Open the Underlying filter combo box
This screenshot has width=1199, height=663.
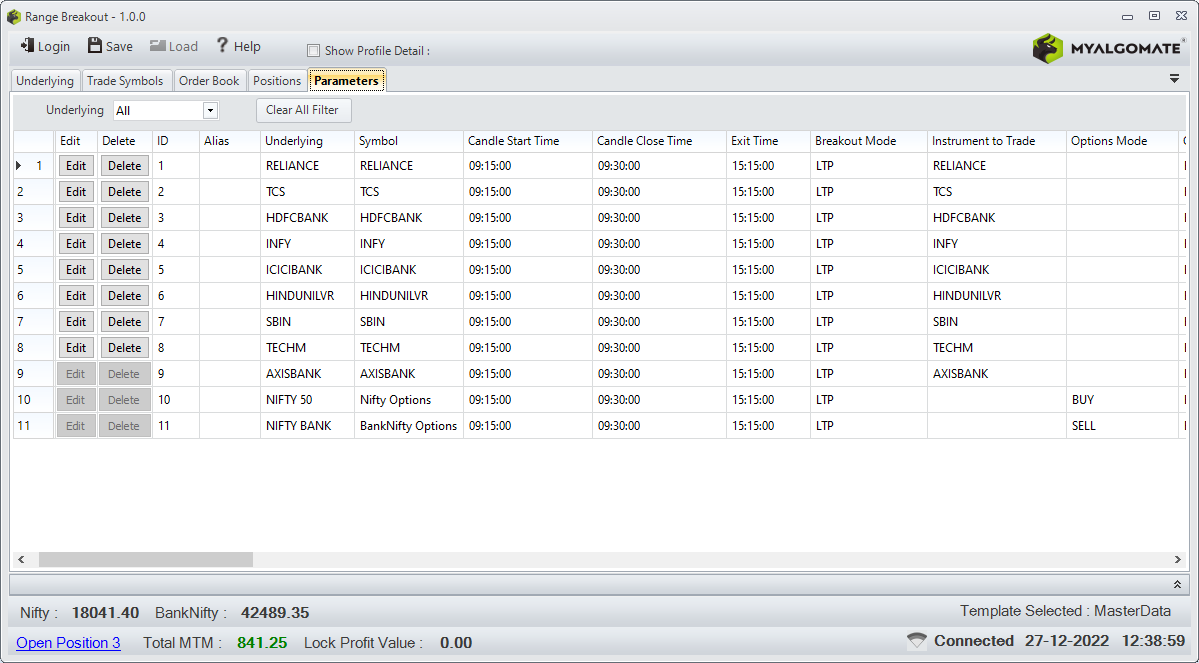point(166,110)
